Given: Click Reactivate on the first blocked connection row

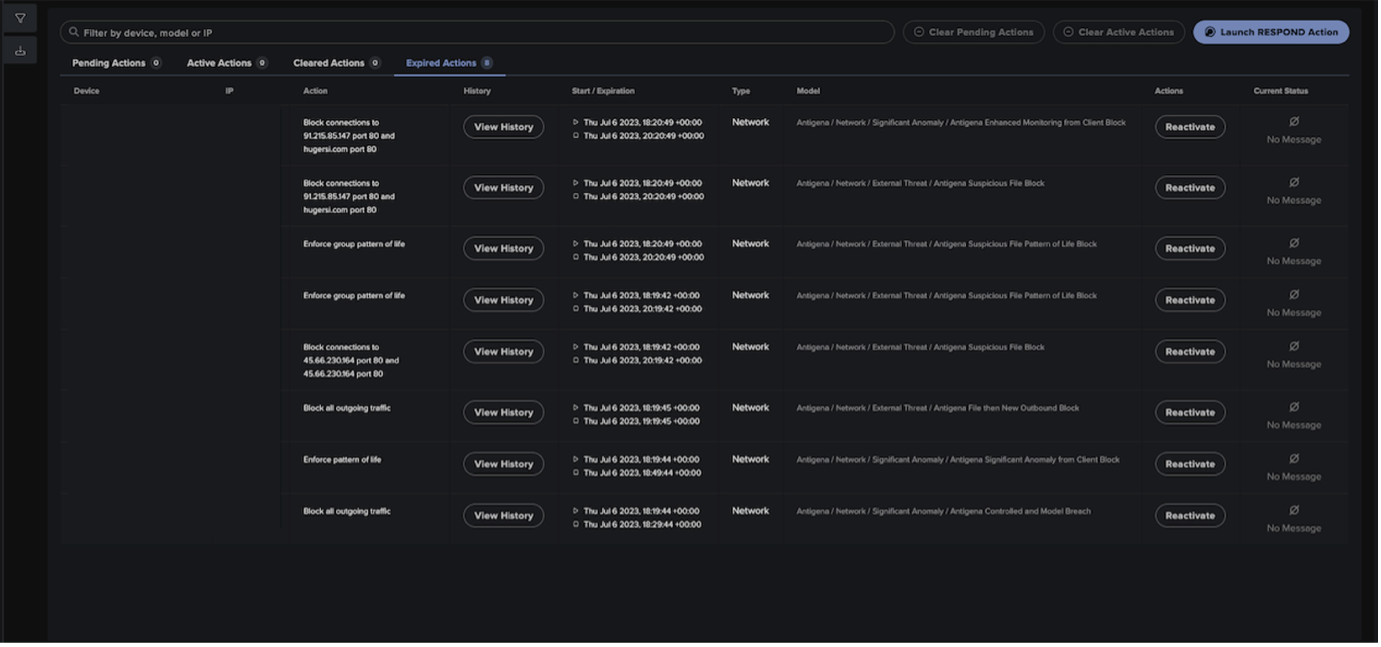Looking at the screenshot, I should [x=1190, y=126].
